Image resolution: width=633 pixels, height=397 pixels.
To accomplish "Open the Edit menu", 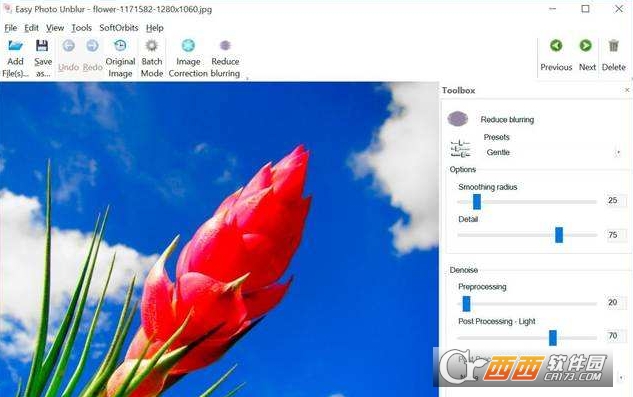I will pos(31,28).
